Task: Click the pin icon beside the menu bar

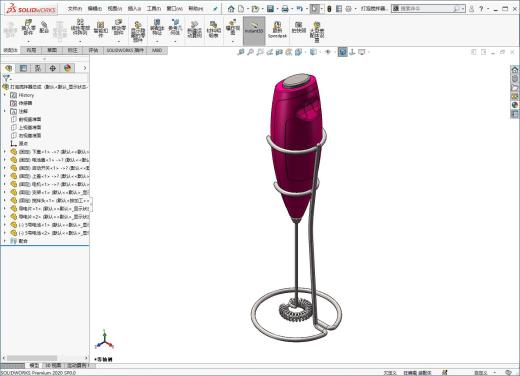Action: coord(215,9)
